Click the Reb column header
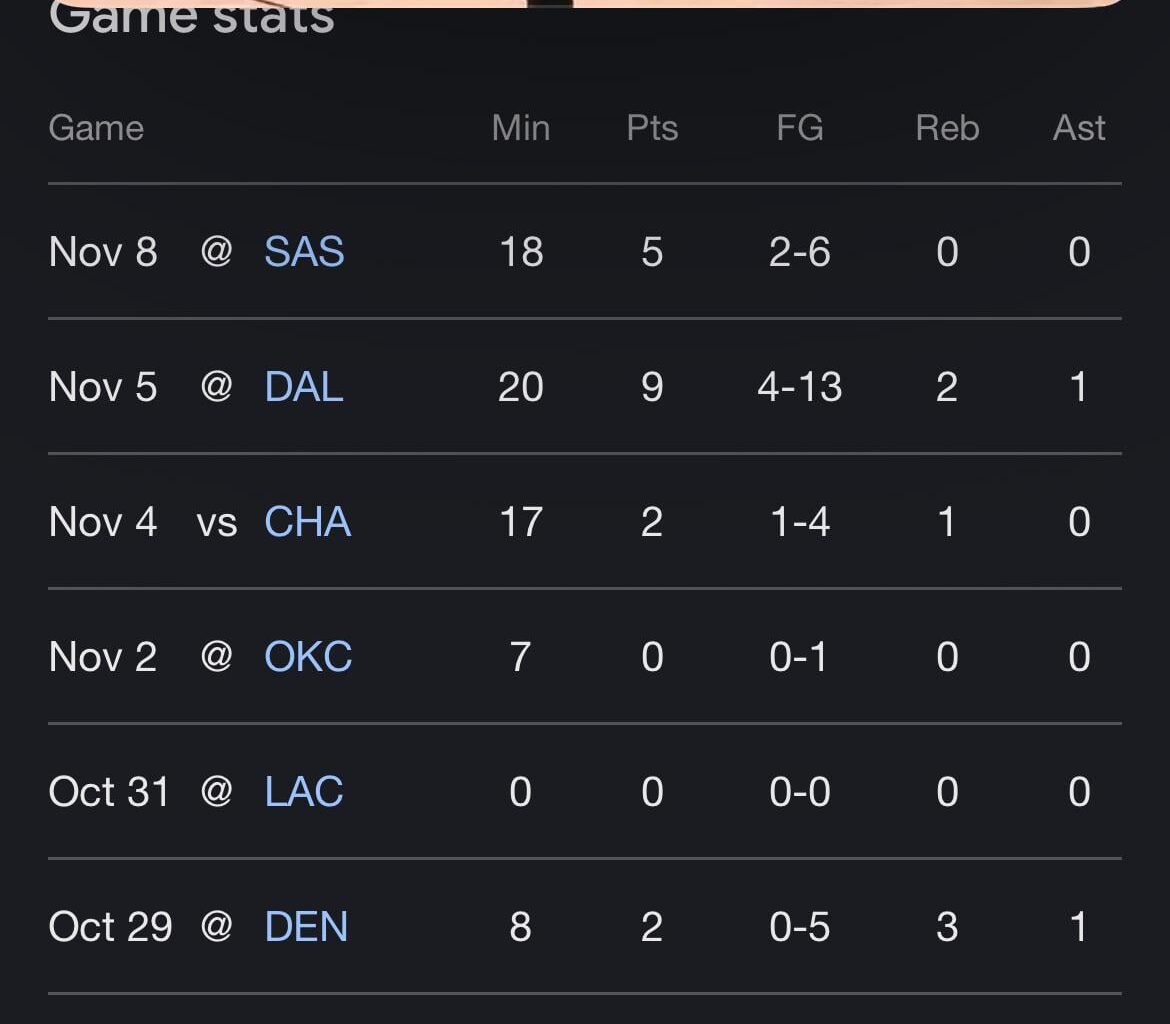 click(x=946, y=128)
